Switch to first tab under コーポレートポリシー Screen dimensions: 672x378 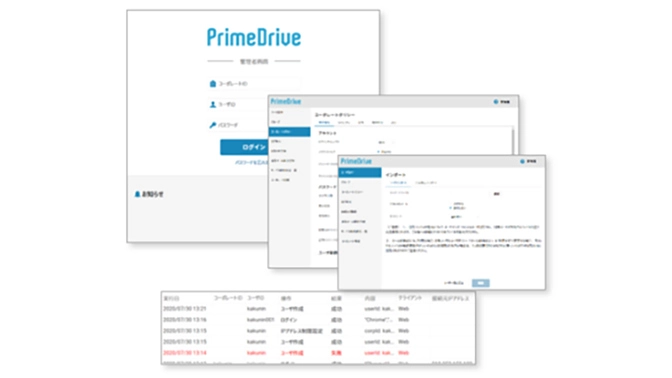[x=324, y=123]
